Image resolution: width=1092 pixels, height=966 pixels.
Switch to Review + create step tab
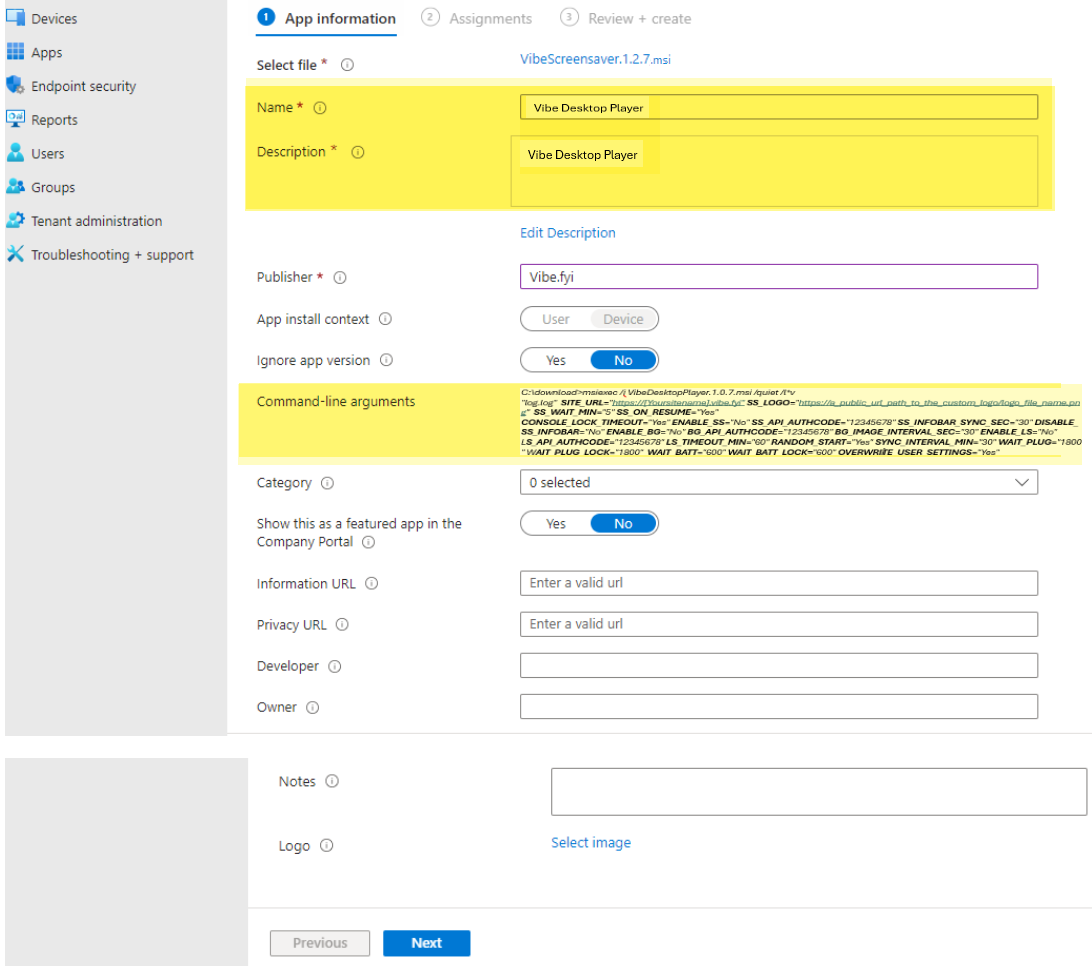(x=626, y=18)
